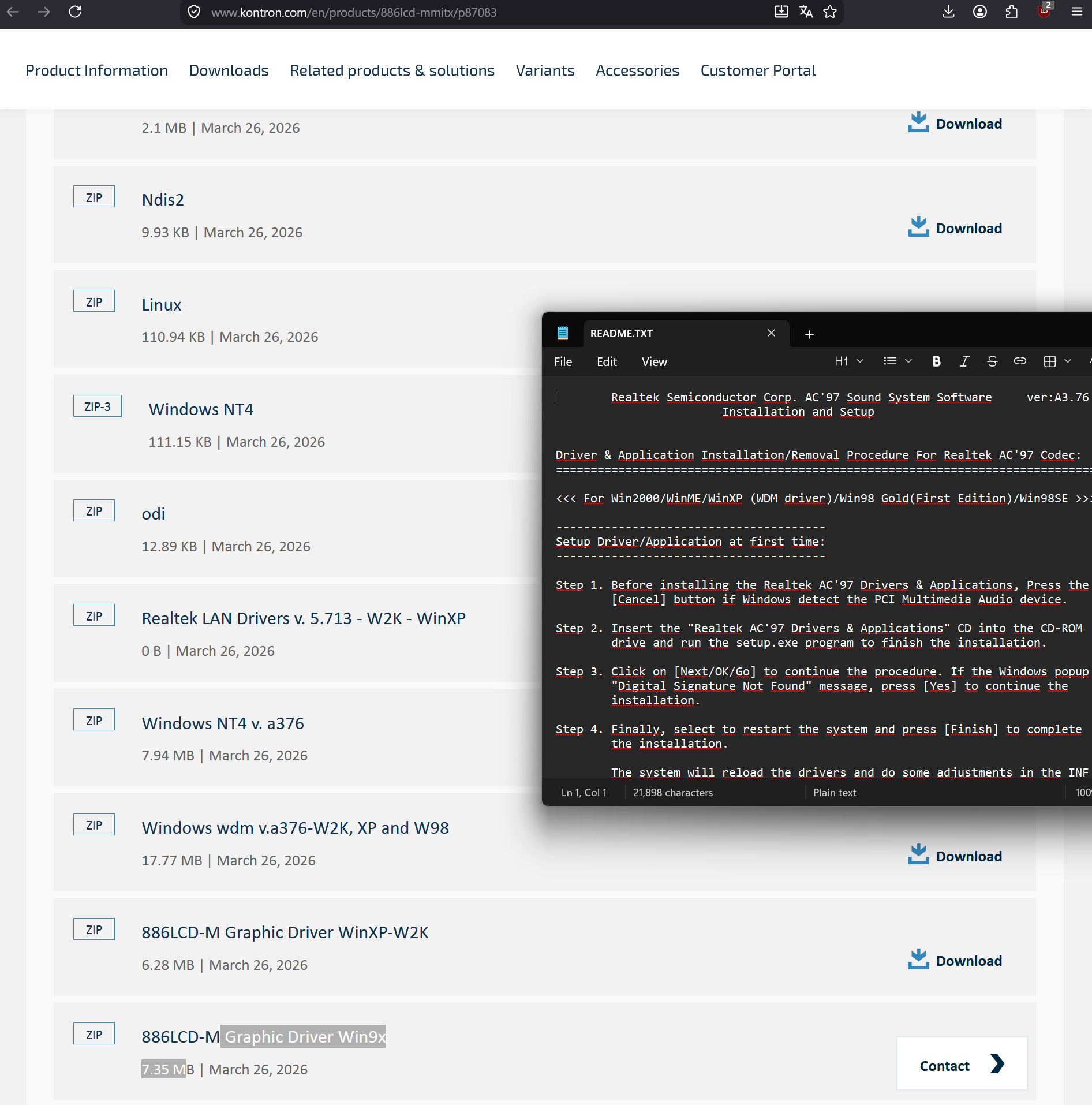Viewport: 1092px width, 1105px height.
Task: Click the 21,898 characters status entry
Action: pos(673,793)
